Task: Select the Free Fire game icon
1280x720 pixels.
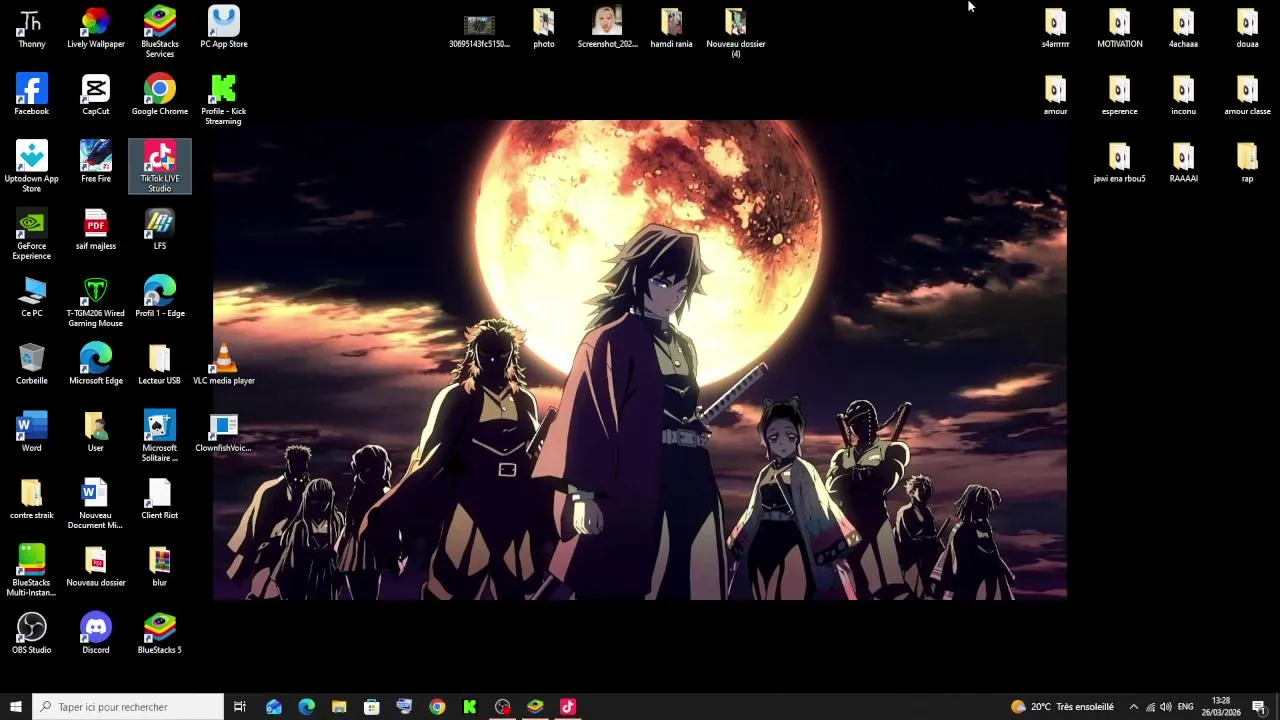Action: 96,162
